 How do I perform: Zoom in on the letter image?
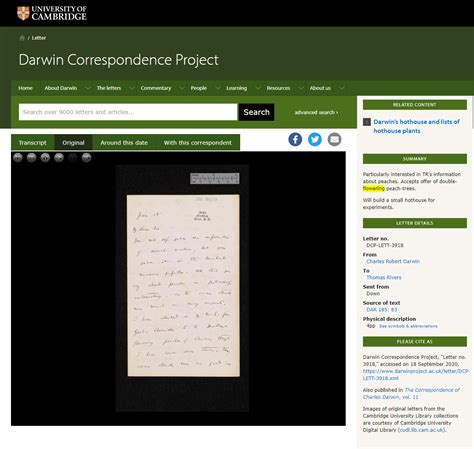18,157
